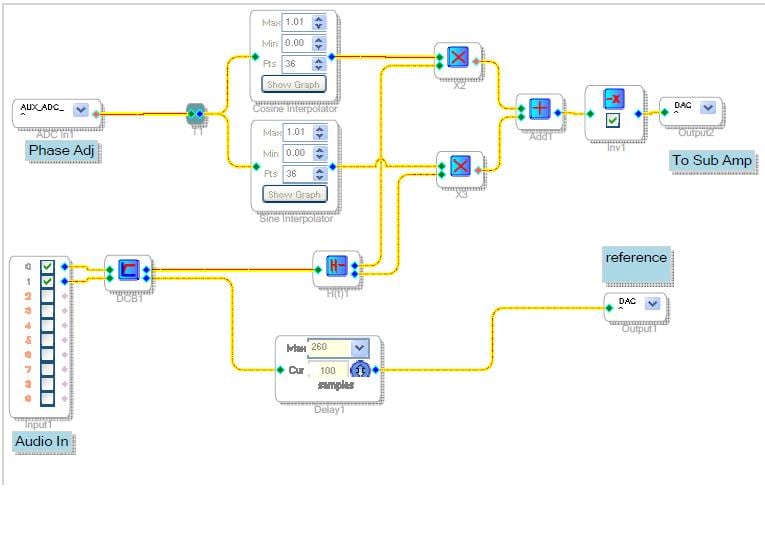Image resolution: width=765 pixels, height=539 pixels.
Task: Uncheck Input1 channel 1 checkbox
Action: coord(47,281)
